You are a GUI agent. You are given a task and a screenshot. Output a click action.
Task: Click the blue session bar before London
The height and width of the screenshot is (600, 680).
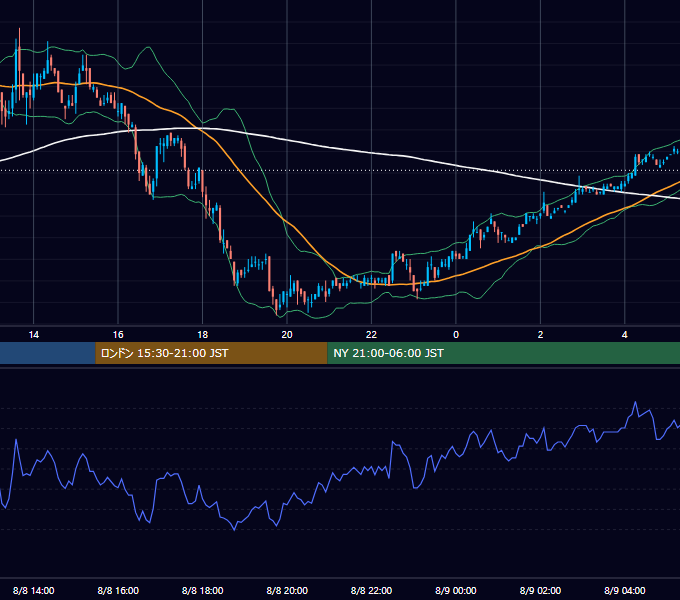pos(48,353)
